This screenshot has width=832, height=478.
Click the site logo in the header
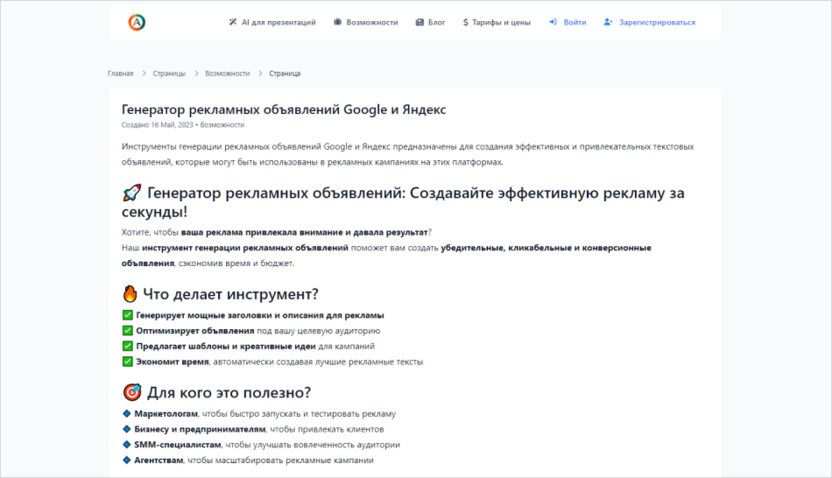(x=137, y=22)
